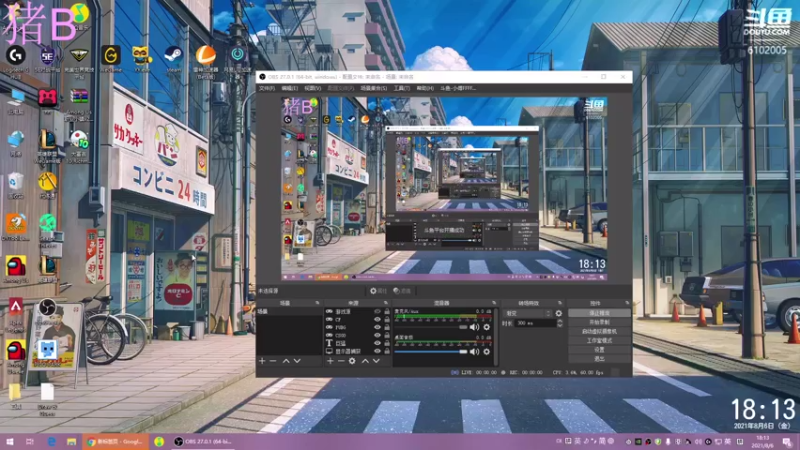
Task: Pop out the 混音器 dock
Action: 494,303
